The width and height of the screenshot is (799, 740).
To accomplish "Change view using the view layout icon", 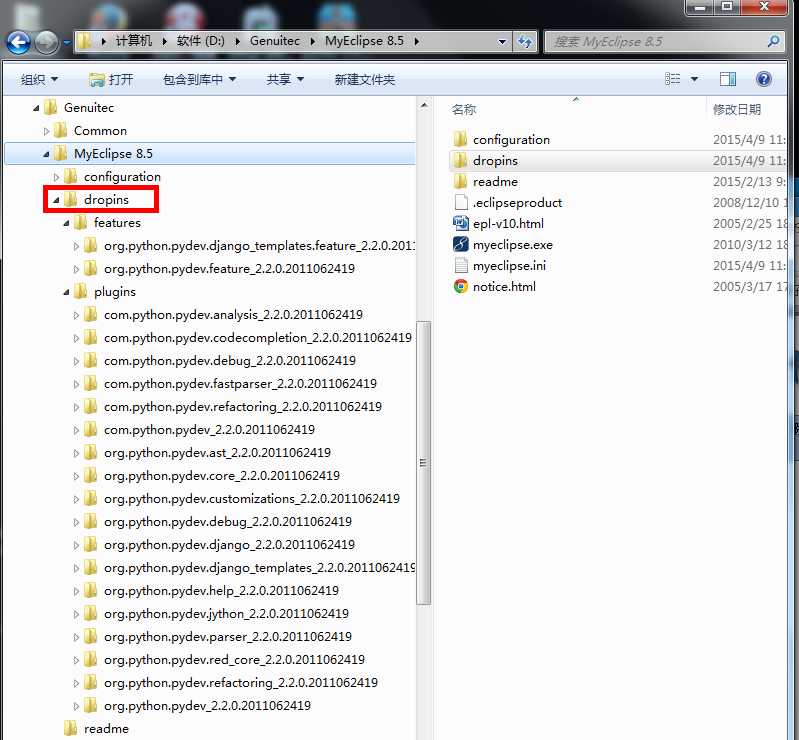I will click(x=673, y=79).
